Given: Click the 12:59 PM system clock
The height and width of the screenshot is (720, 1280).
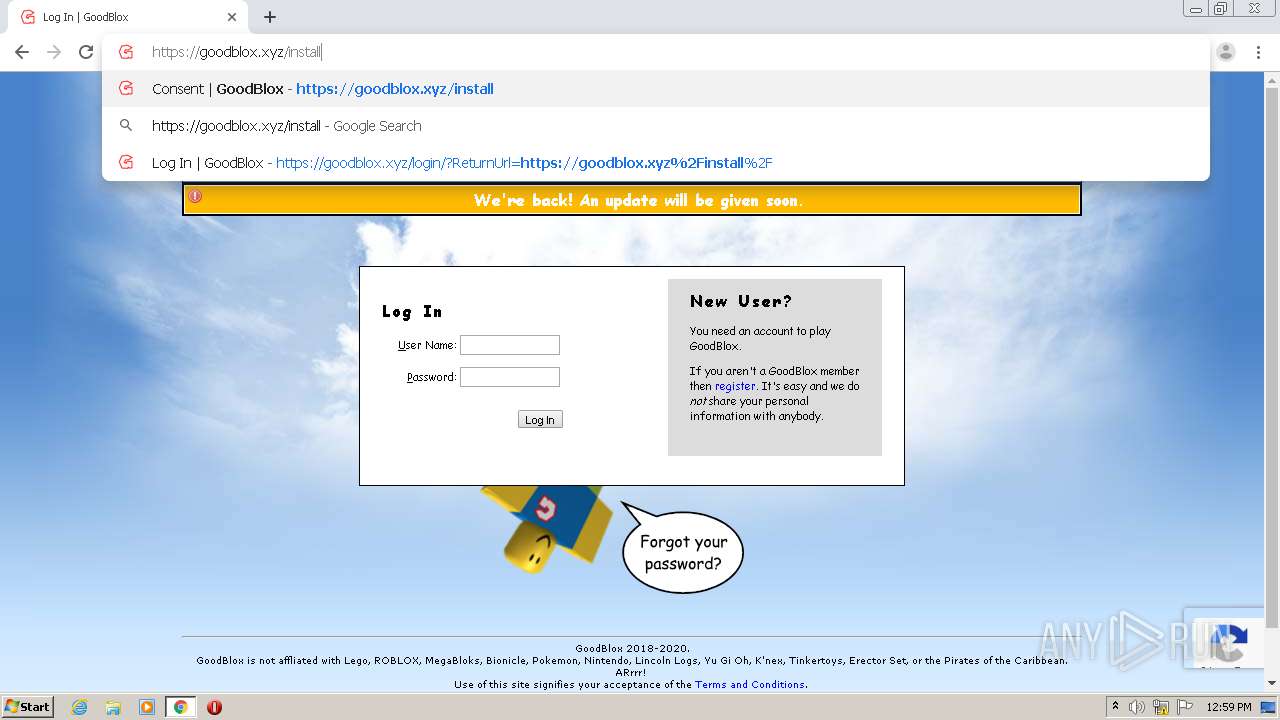Looking at the screenshot, I should pos(1229,707).
